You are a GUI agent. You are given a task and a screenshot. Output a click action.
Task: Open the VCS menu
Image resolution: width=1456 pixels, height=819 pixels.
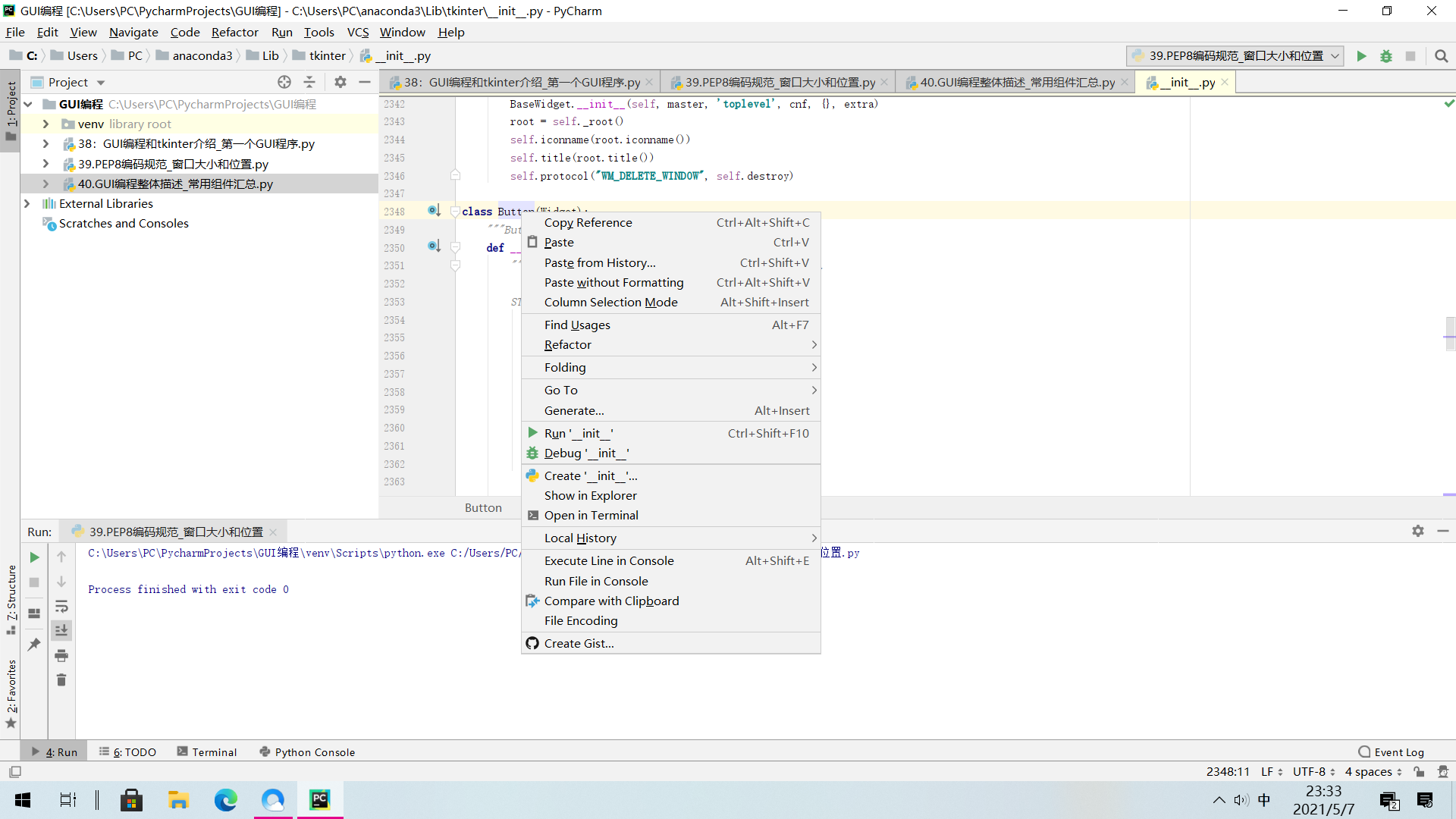coord(358,32)
